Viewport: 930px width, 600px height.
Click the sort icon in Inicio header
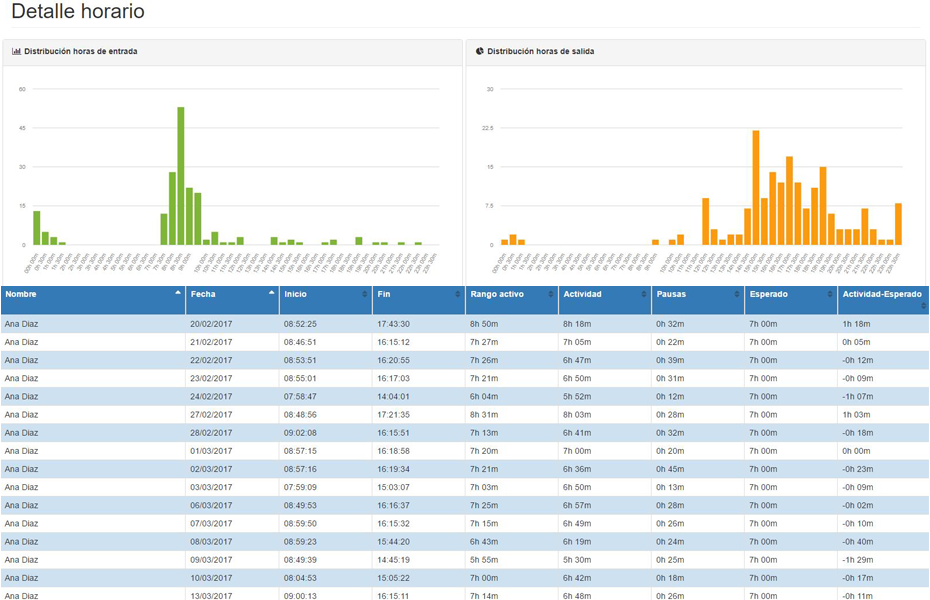click(x=364, y=294)
